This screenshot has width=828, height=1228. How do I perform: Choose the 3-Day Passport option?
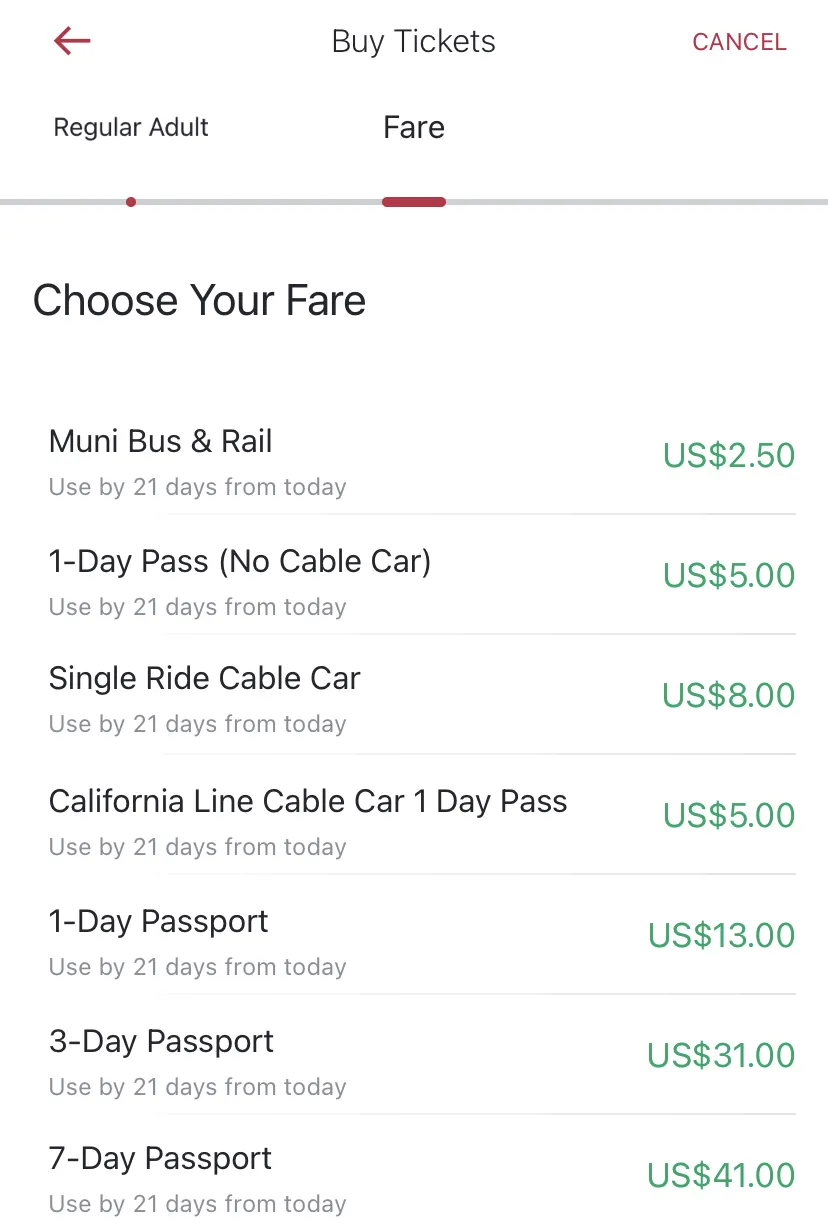[161, 1042]
